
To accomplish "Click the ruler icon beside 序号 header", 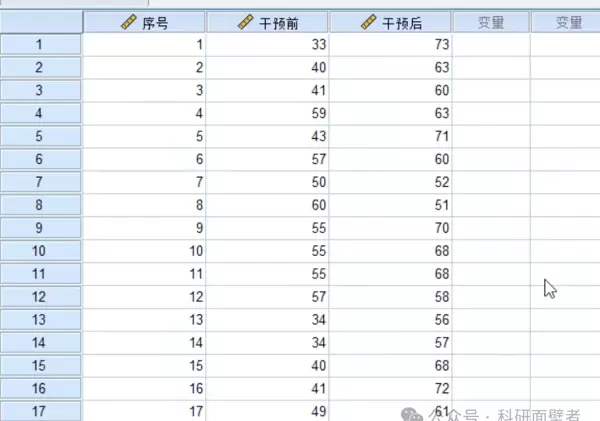I will 127,22.
